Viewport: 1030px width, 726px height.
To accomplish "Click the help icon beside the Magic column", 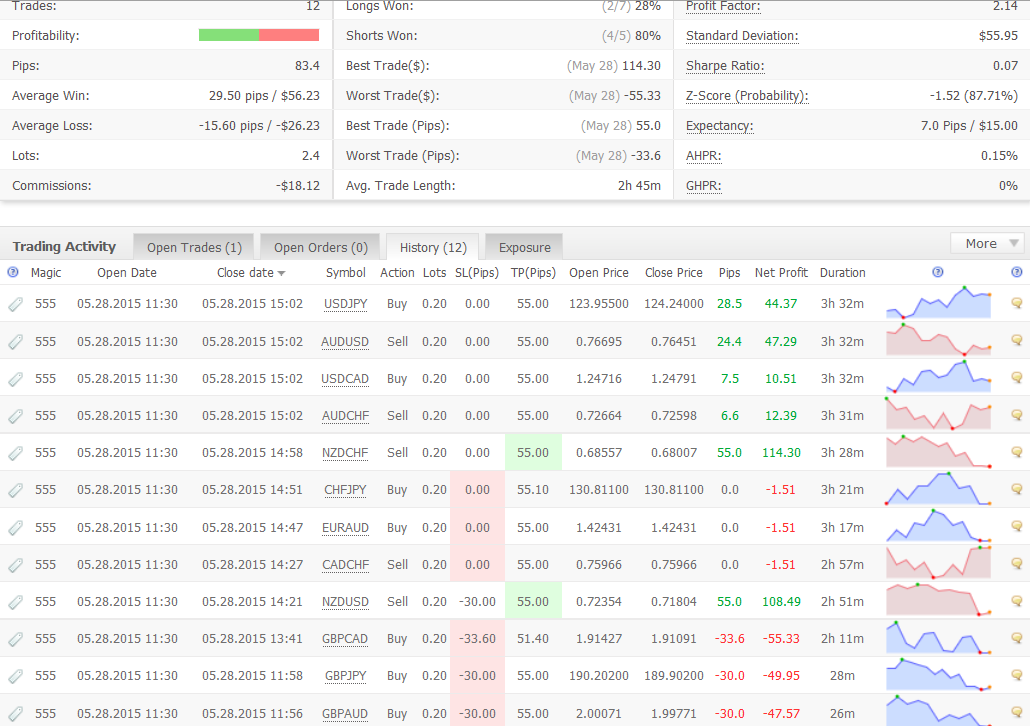I will (x=12, y=272).
